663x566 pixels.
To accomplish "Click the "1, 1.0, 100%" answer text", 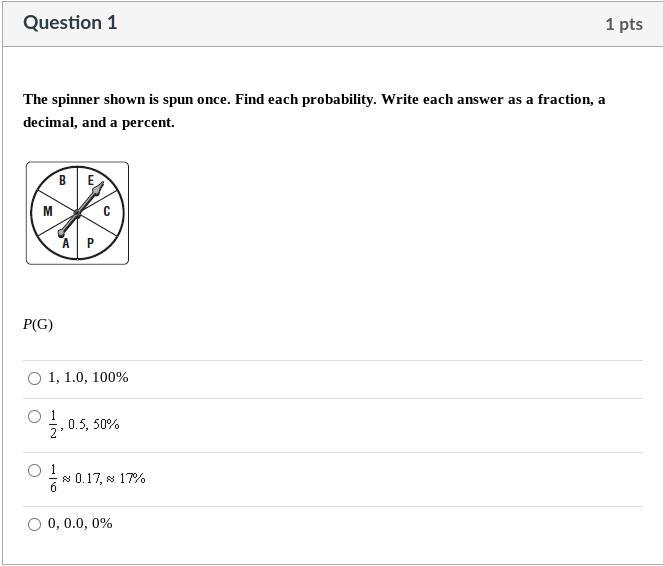I will click(88, 378).
